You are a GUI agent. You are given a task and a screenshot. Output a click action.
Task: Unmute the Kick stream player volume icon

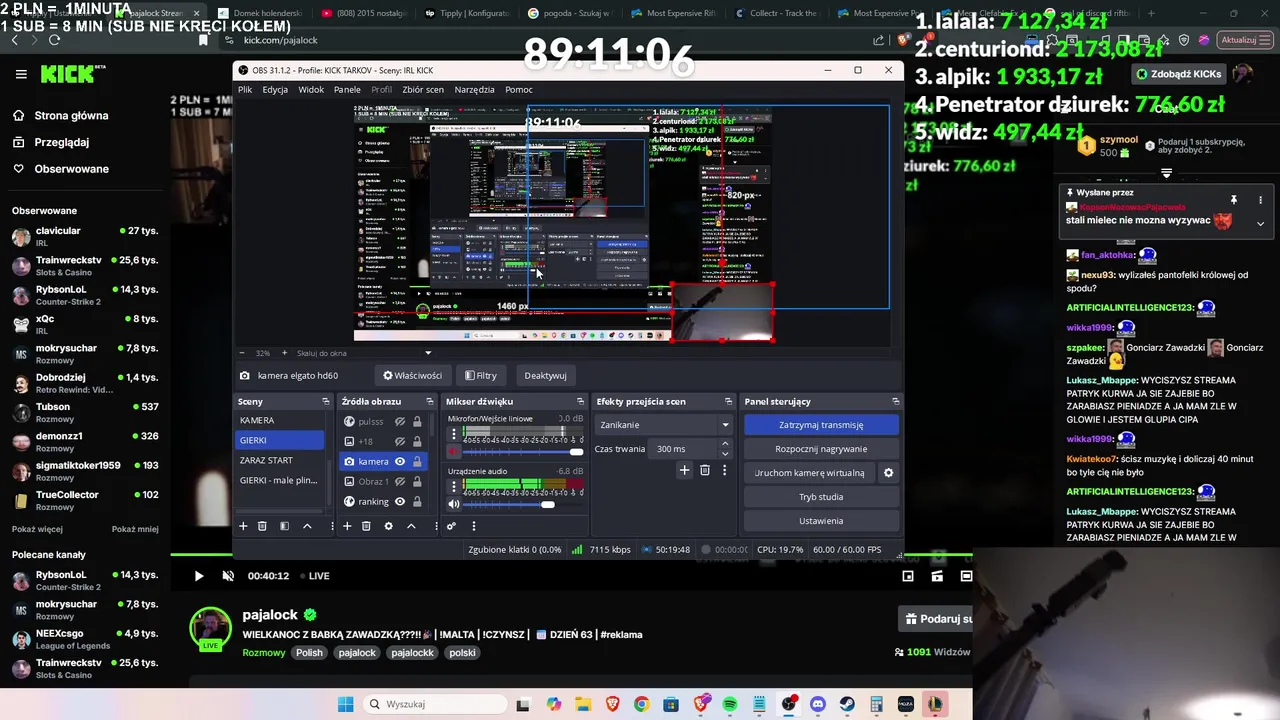pyautogui.click(x=228, y=576)
